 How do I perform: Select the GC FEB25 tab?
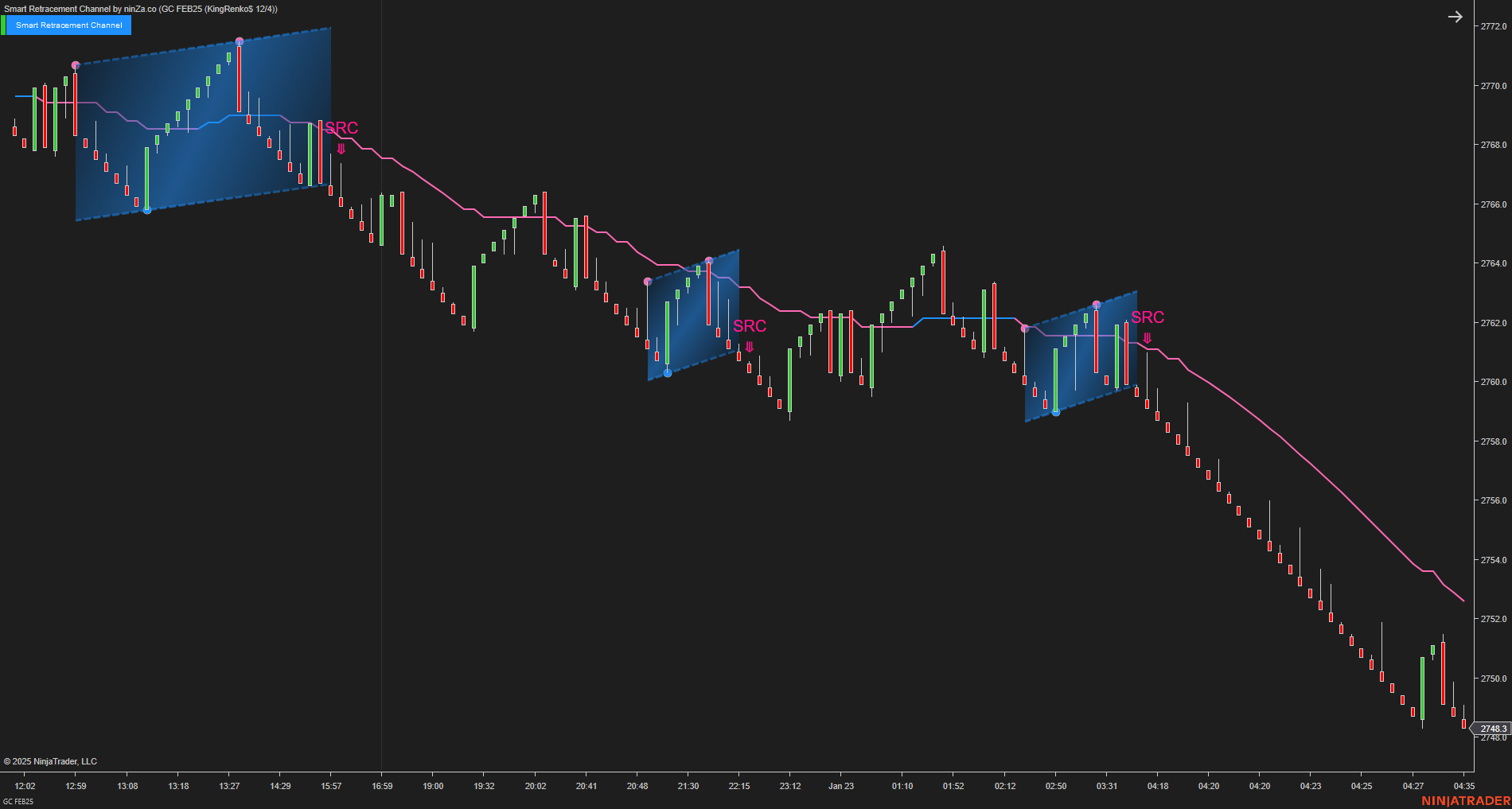click(x=18, y=803)
